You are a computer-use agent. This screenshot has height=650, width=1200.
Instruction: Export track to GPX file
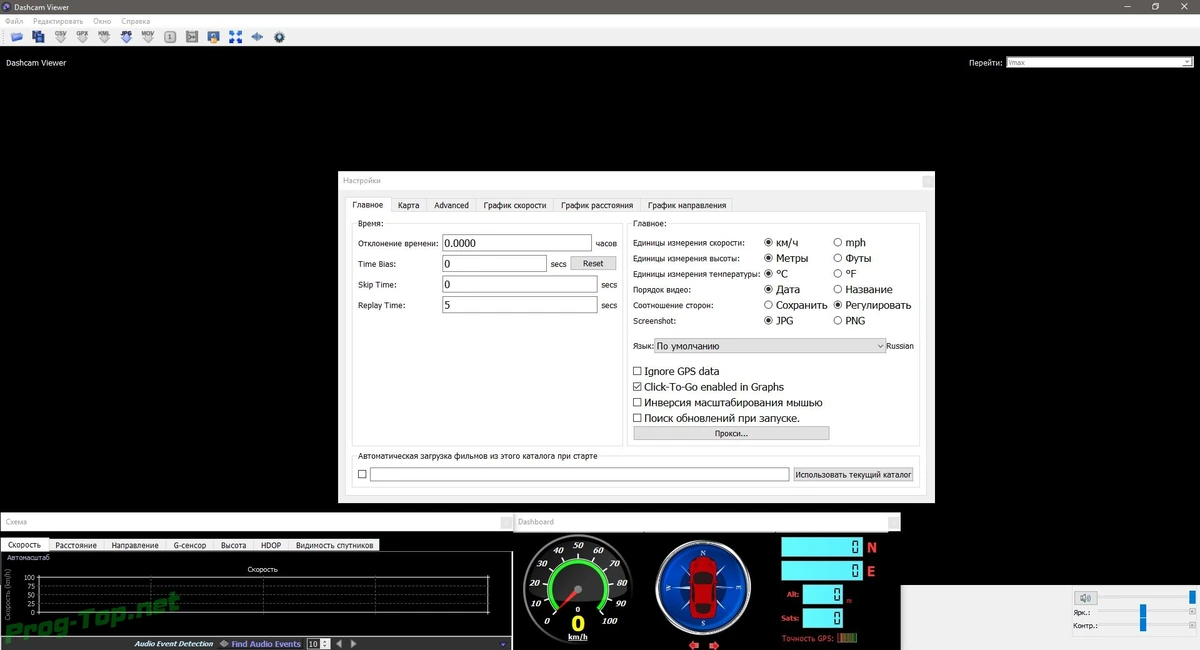point(83,36)
